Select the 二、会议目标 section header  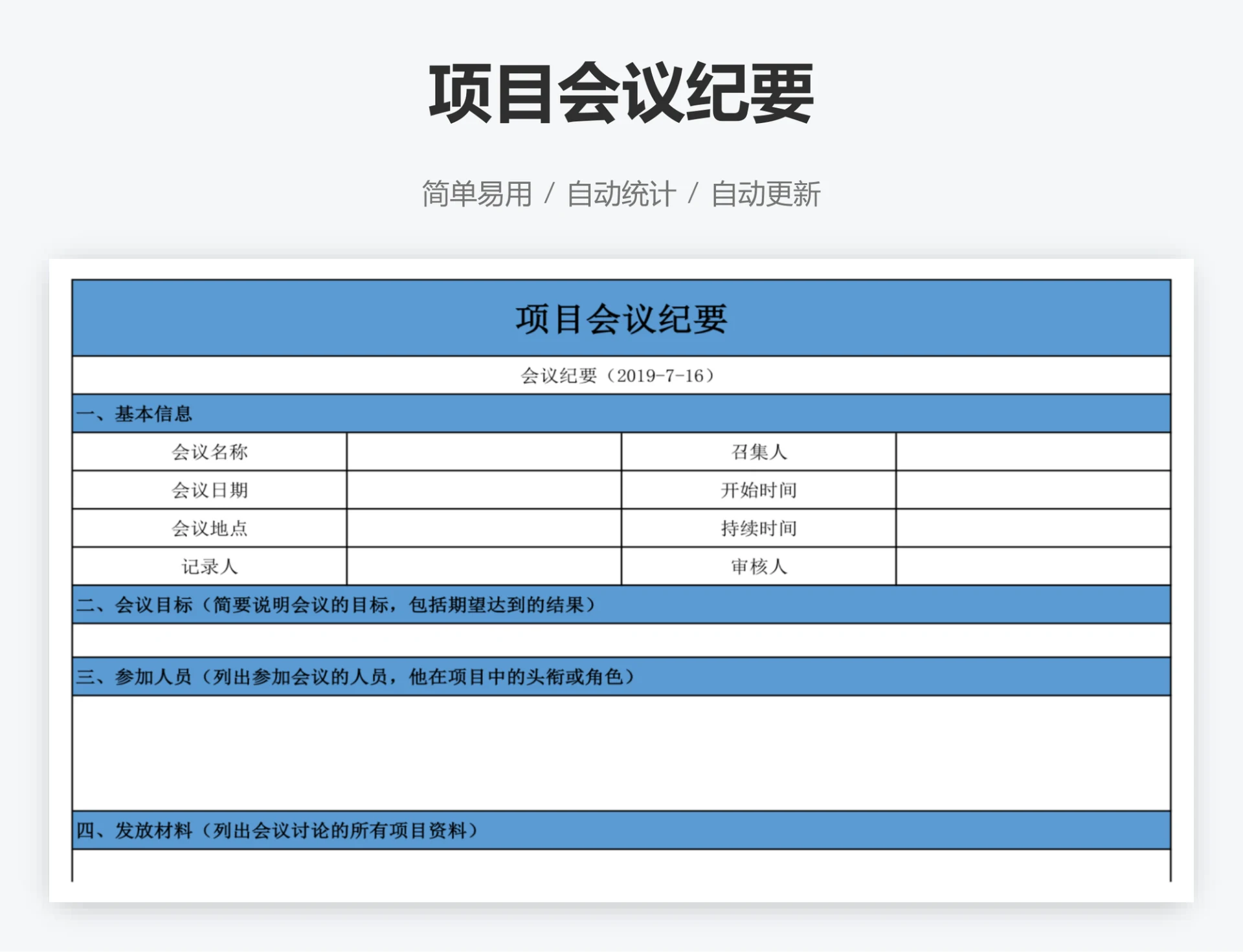[337, 605]
